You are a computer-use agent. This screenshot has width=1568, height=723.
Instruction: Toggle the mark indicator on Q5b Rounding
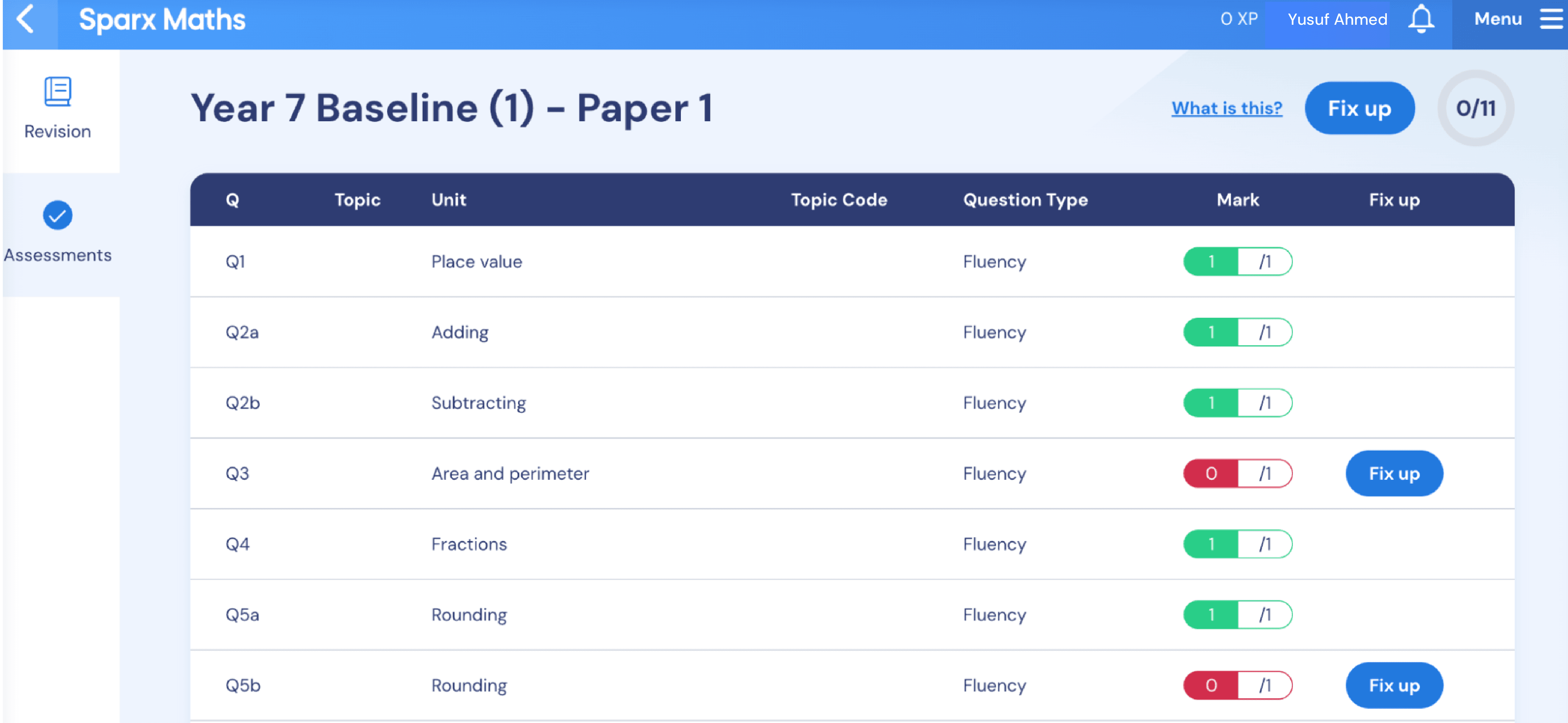(1237, 685)
